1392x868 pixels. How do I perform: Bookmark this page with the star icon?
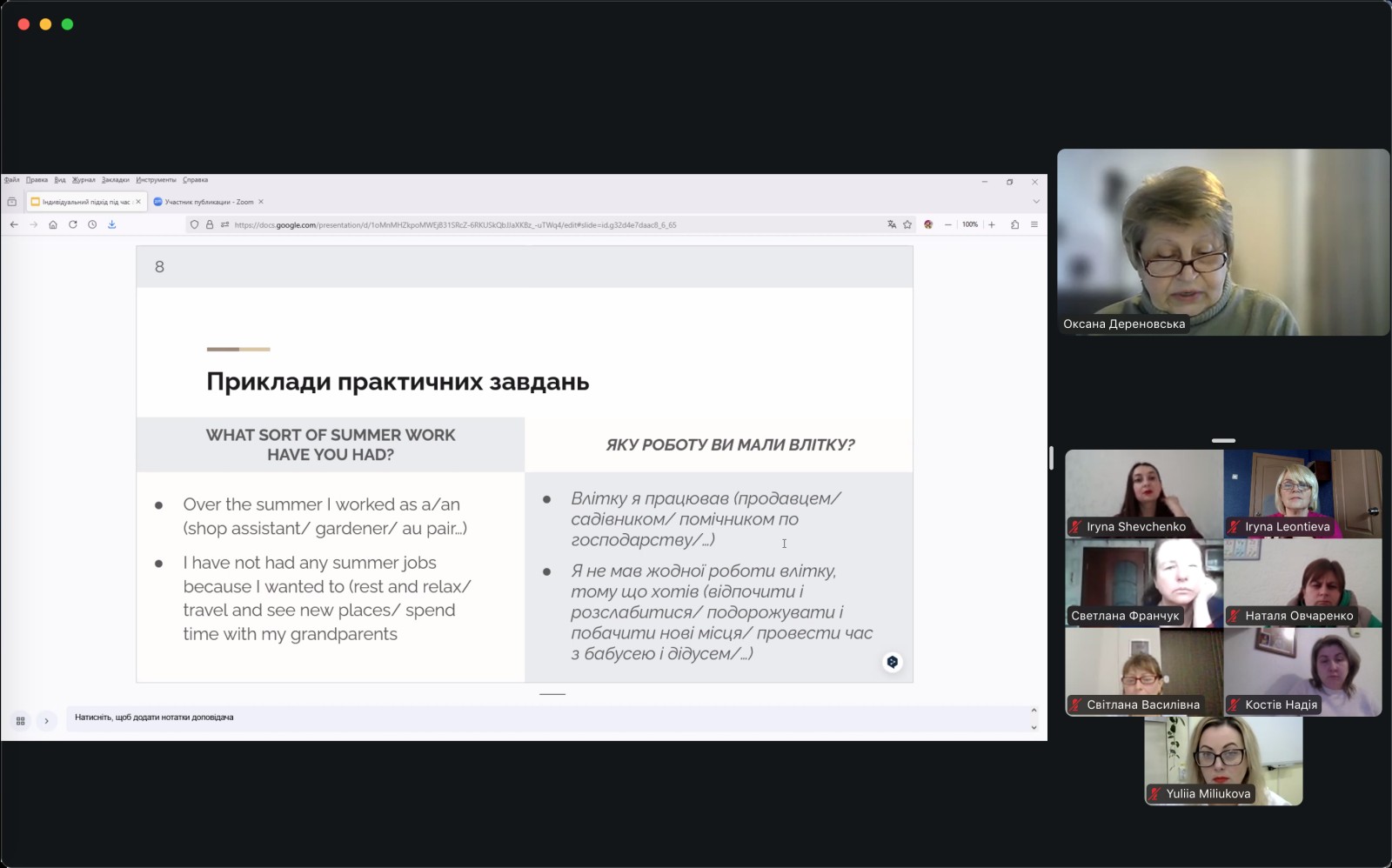click(x=907, y=224)
